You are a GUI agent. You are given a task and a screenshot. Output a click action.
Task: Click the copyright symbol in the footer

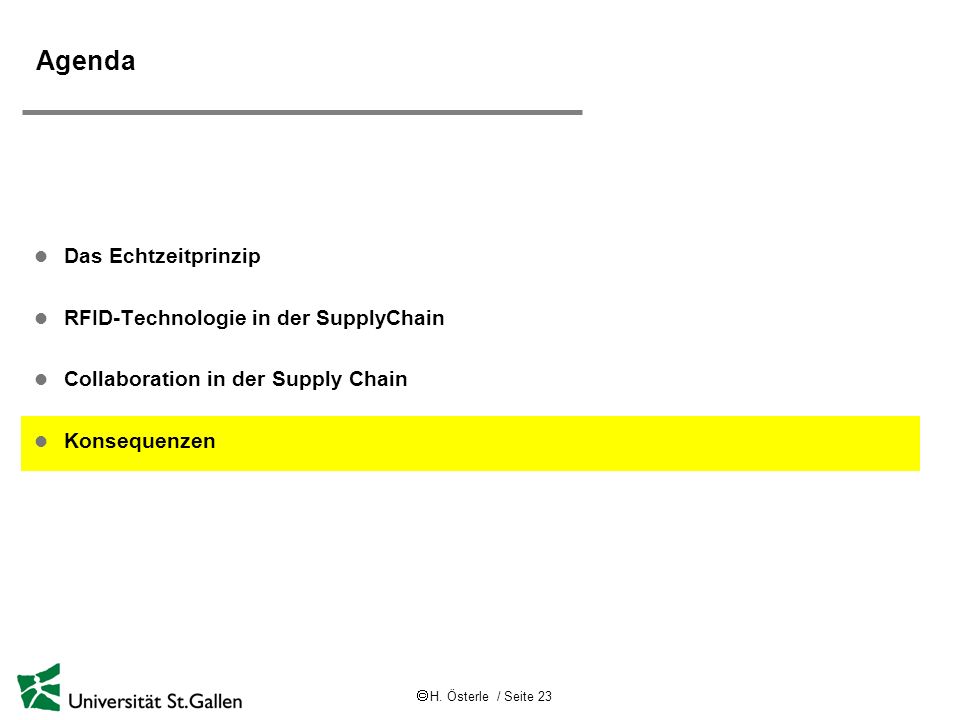422,696
